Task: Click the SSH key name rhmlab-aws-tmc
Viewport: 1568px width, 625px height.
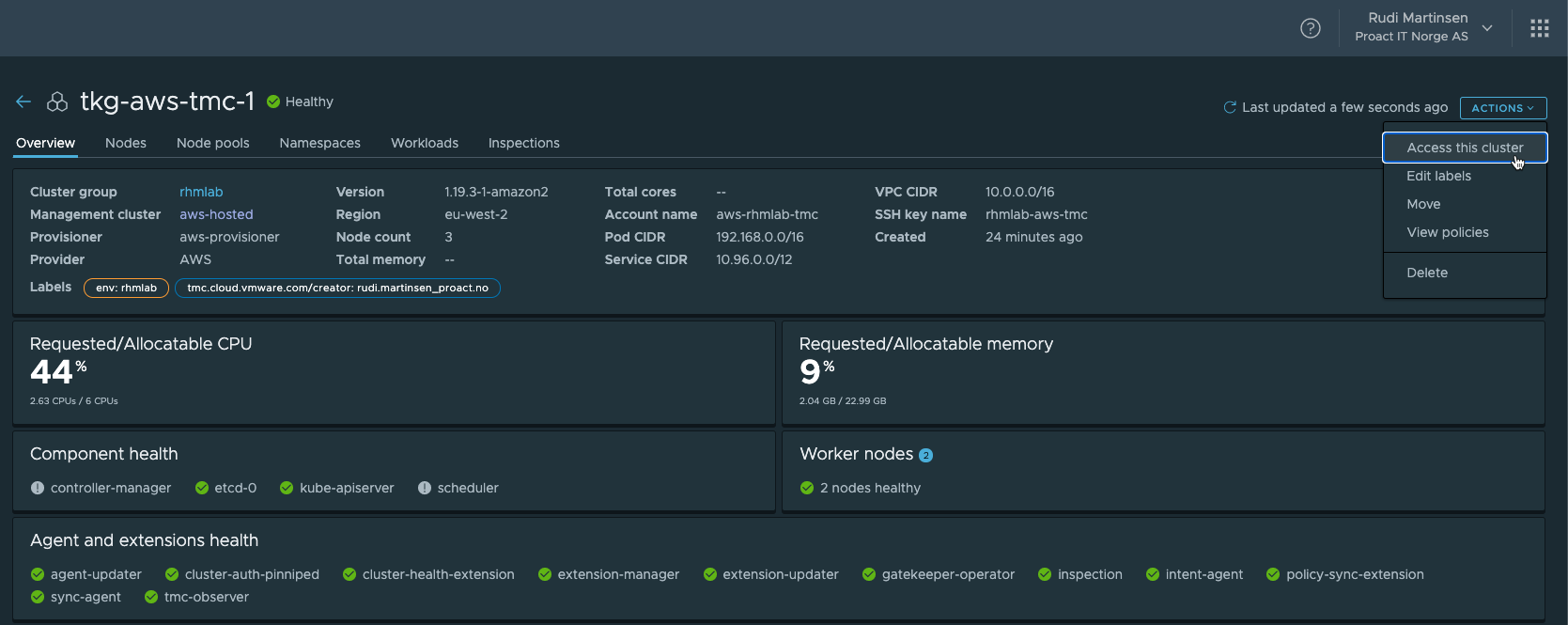Action: click(x=1036, y=214)
